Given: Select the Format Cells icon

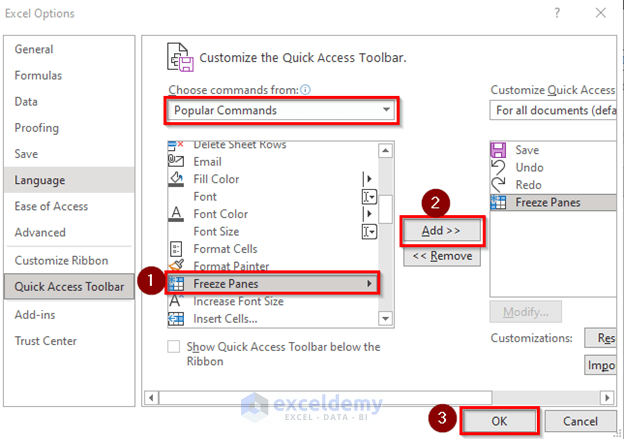Looking at the screenshot, I should point(176,249).
